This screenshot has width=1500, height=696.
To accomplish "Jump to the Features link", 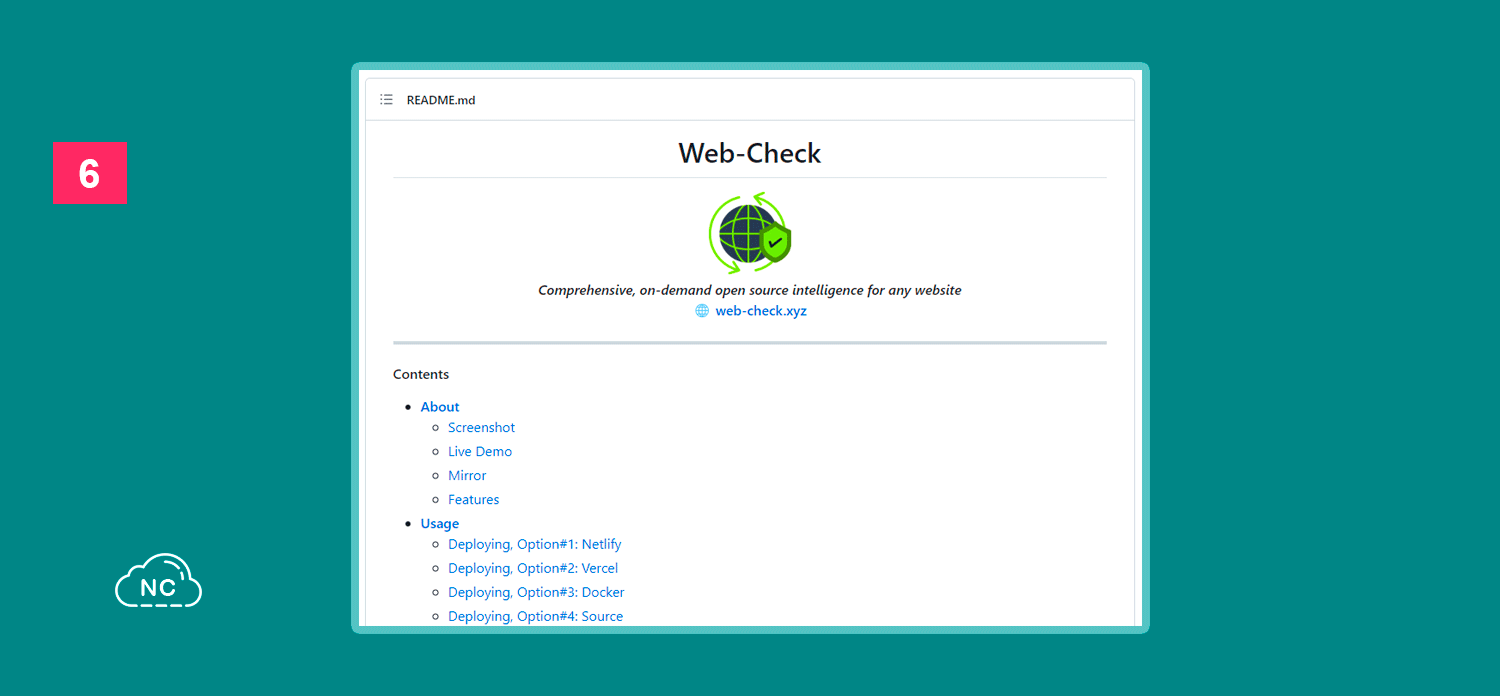I will click(473, 499).
